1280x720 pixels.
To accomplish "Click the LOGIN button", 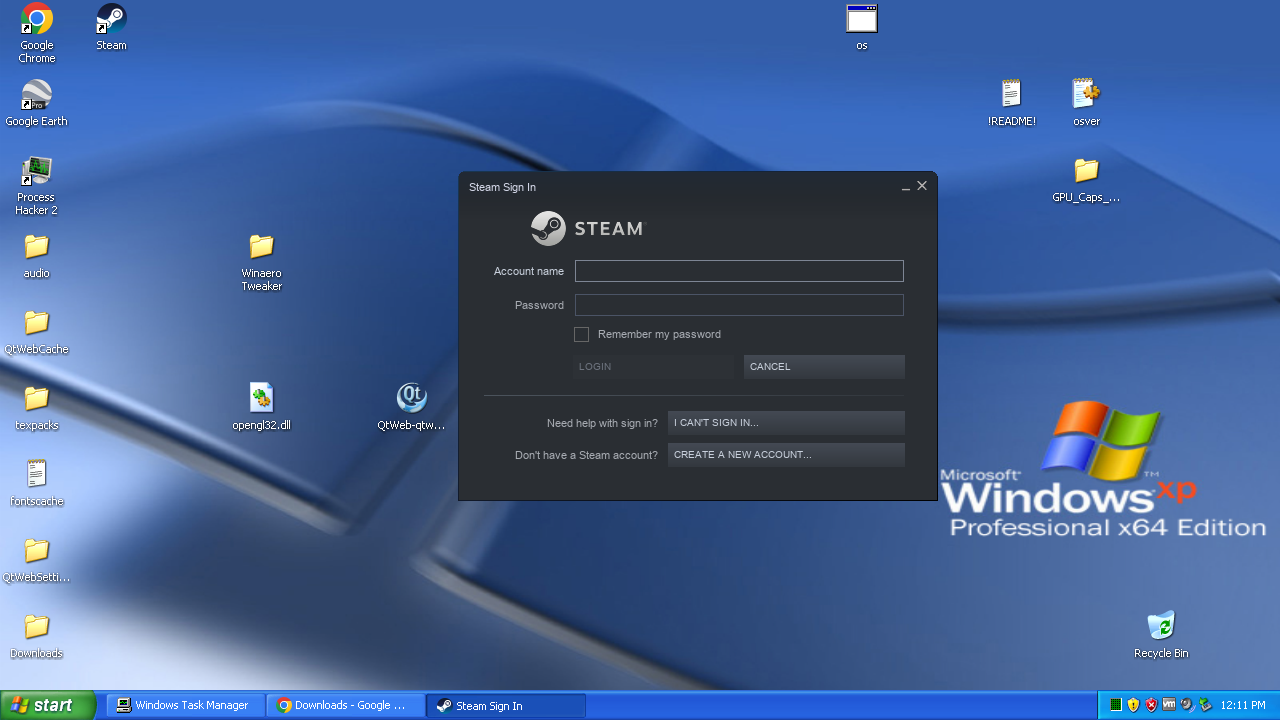I will 653,367.
